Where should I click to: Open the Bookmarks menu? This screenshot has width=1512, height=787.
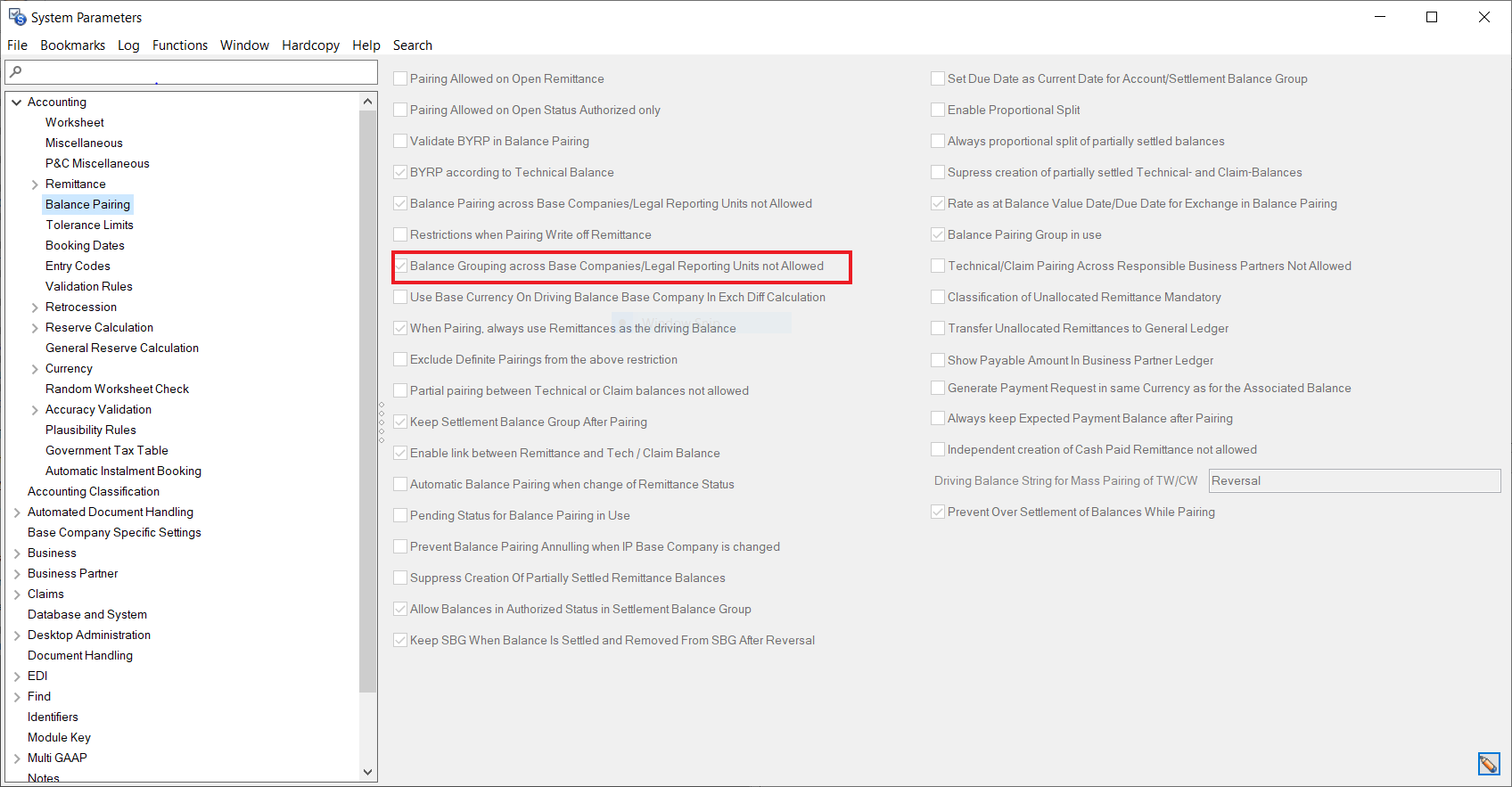(x=72, y=45)
